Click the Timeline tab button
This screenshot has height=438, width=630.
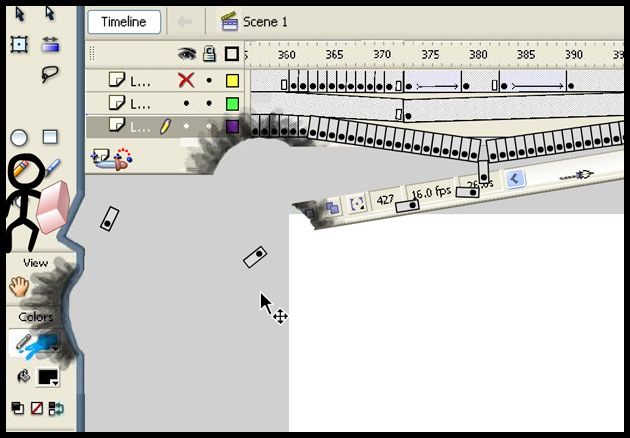point(123,22)
